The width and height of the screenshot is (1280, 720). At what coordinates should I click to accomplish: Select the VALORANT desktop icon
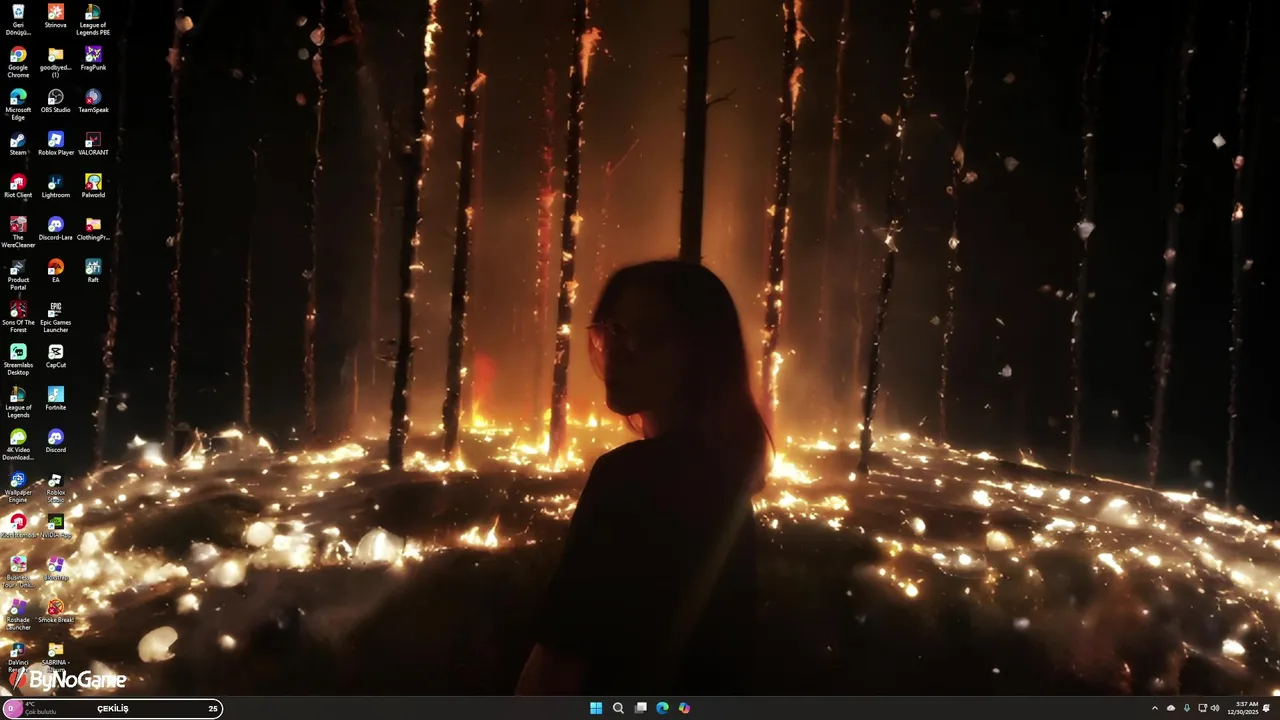pos(93,144)
